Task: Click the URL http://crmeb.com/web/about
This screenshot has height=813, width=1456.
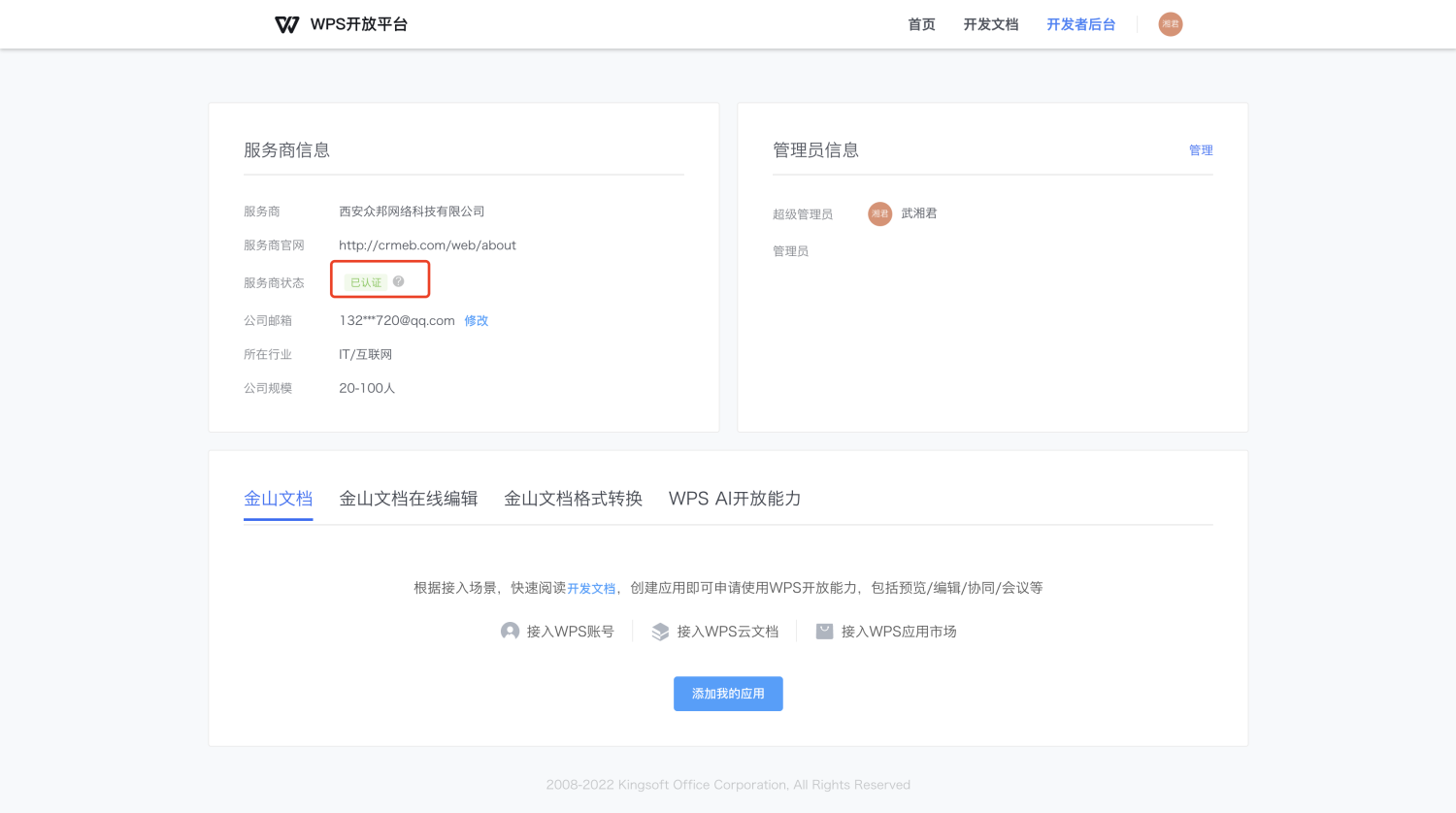Action: coord(427,245)
